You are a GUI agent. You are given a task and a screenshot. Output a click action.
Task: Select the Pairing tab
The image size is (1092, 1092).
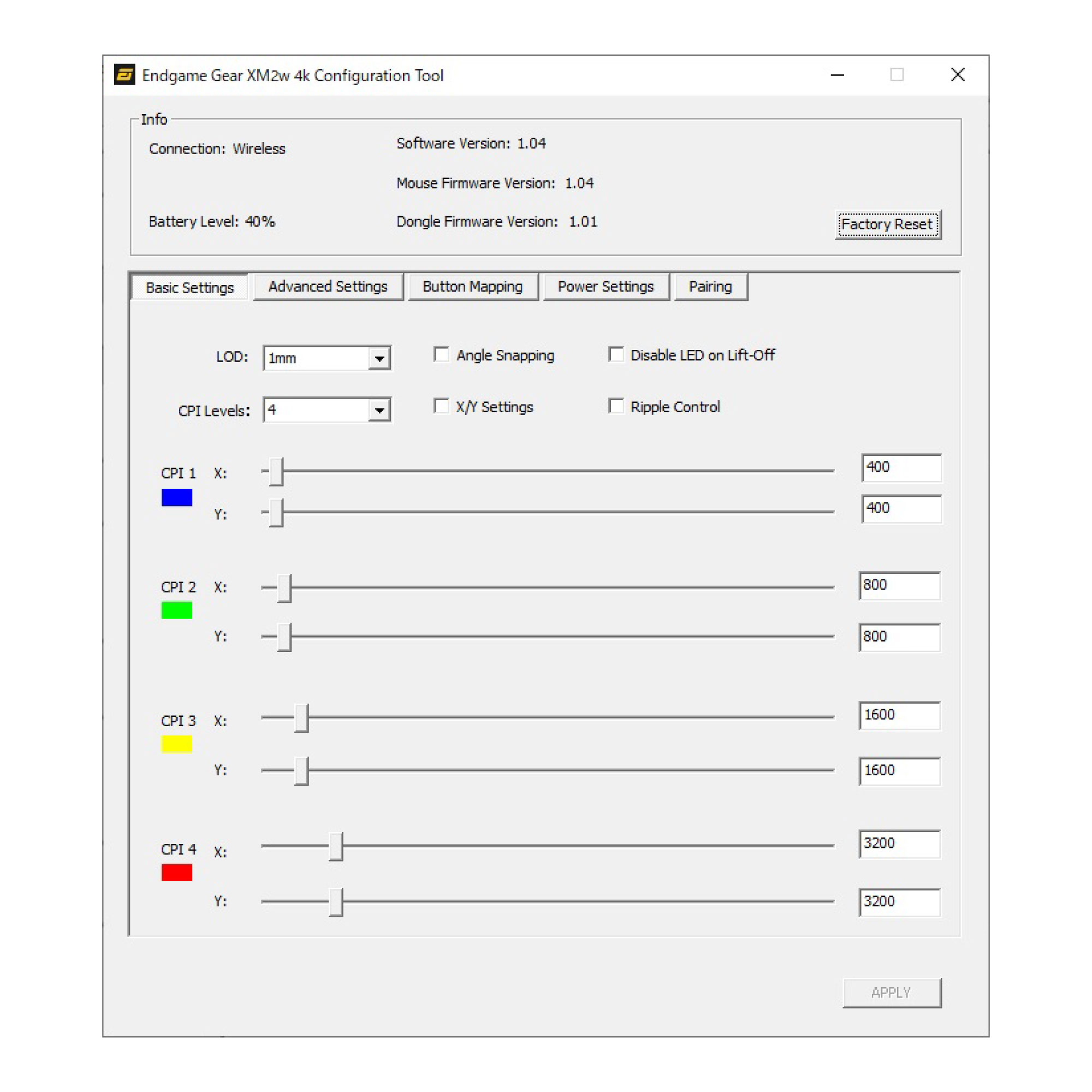[710, 287]
